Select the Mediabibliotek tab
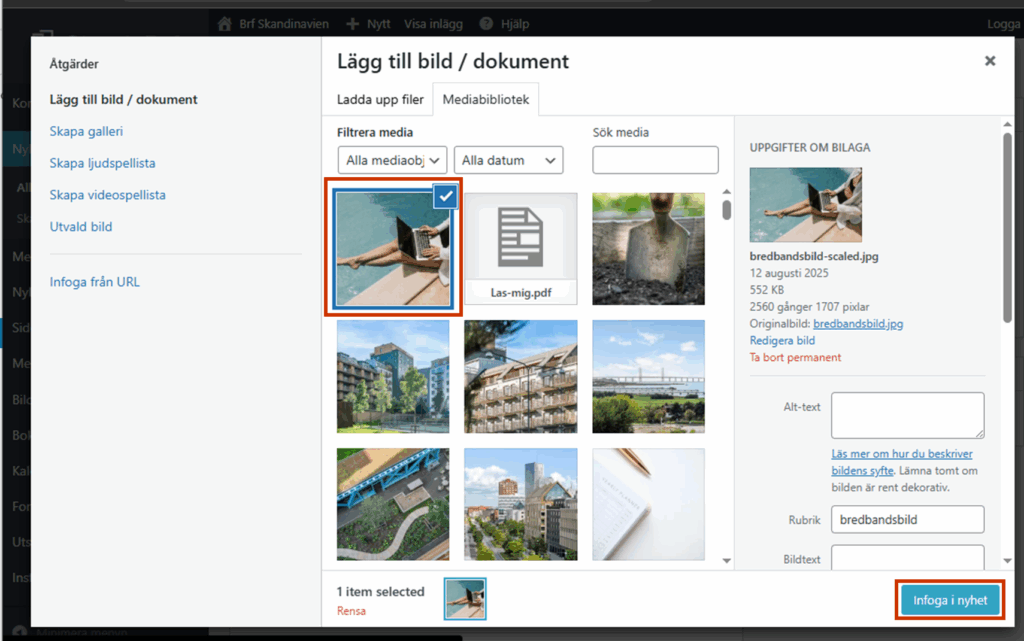Screen dimensions: 1024x641 [486, 99]
